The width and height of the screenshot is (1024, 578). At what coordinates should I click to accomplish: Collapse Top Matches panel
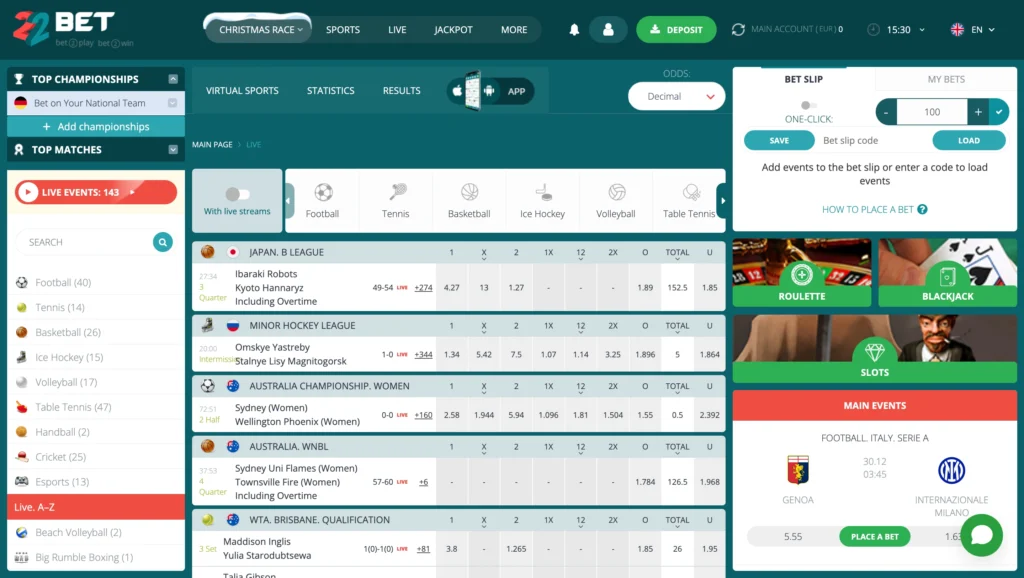[x=173, y=150]
